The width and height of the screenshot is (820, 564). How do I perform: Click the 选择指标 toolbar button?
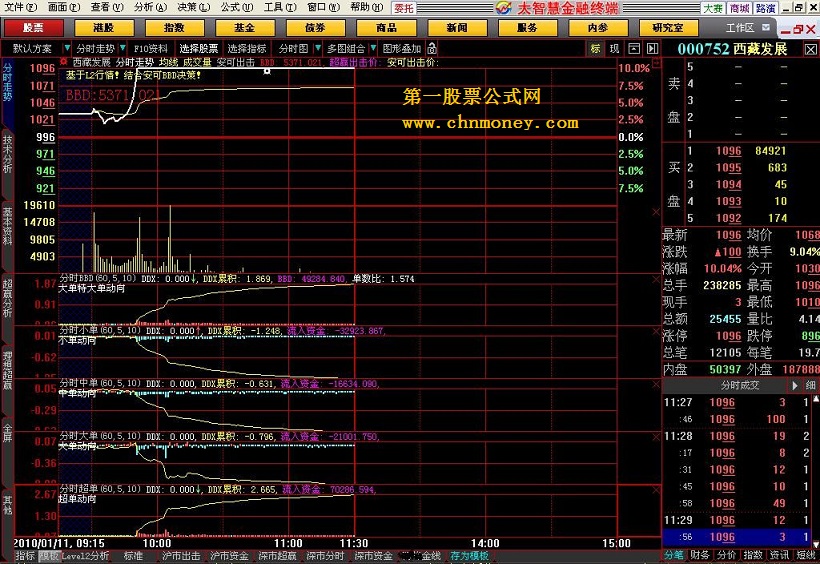pos(247,49)
